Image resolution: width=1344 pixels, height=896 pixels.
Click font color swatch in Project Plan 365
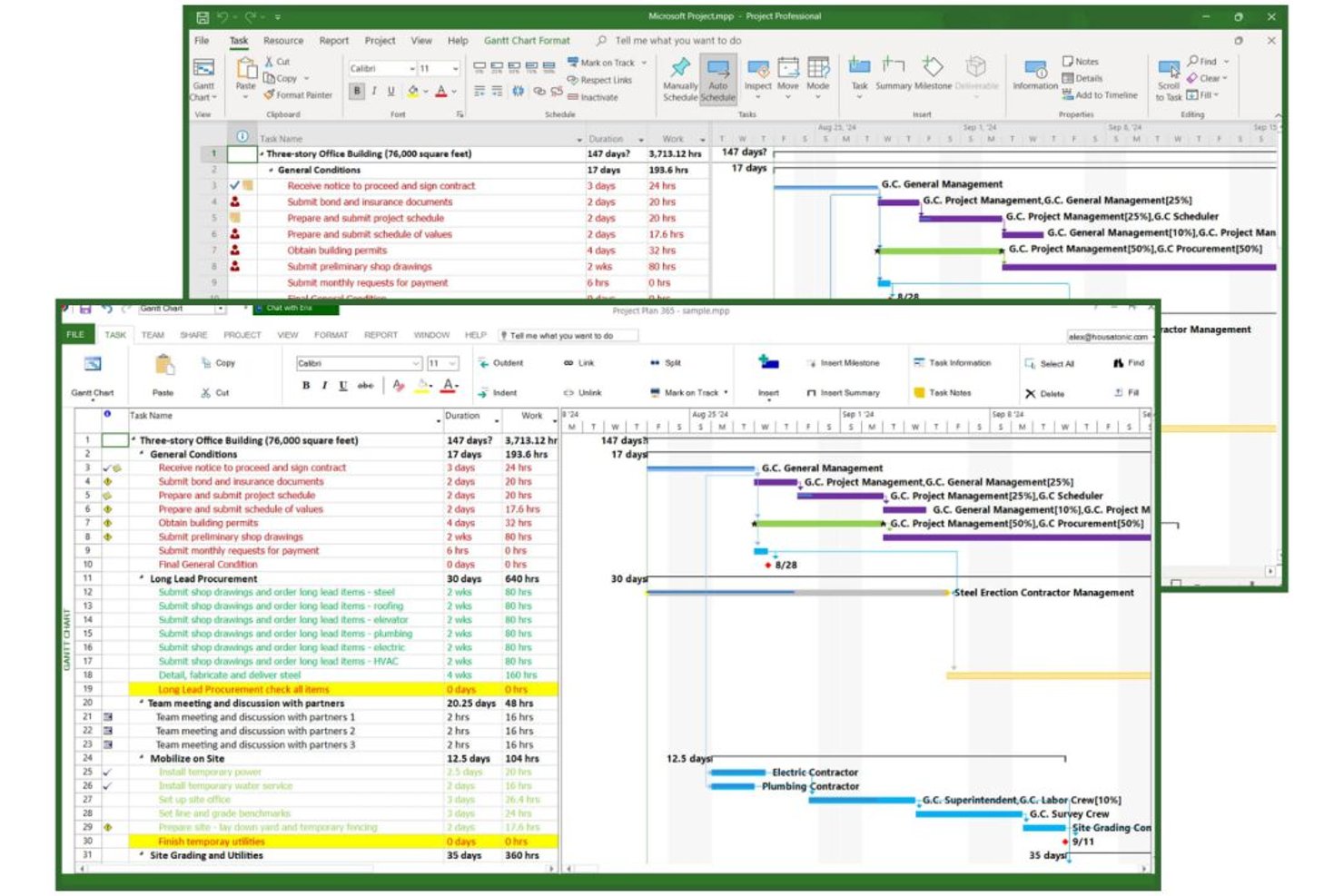point(450,387)
